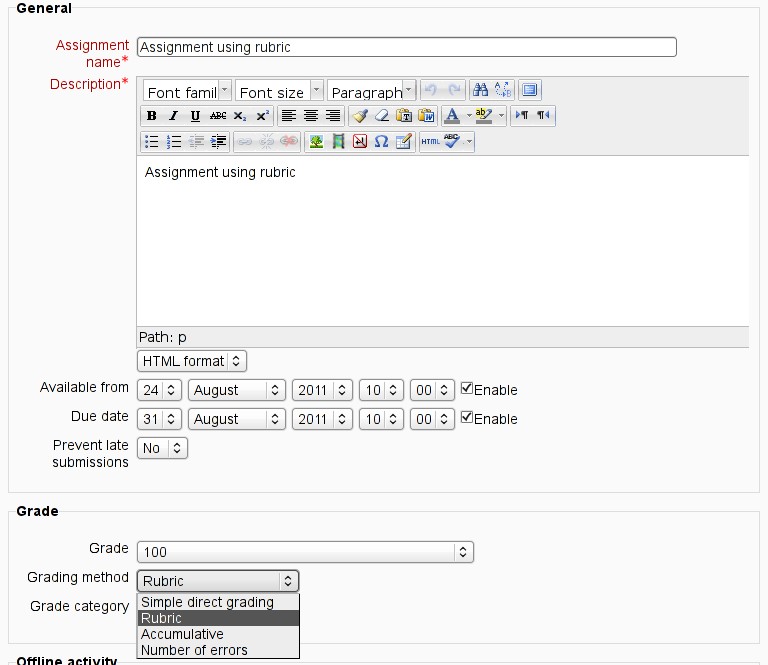Align text right

coord(333,116)
